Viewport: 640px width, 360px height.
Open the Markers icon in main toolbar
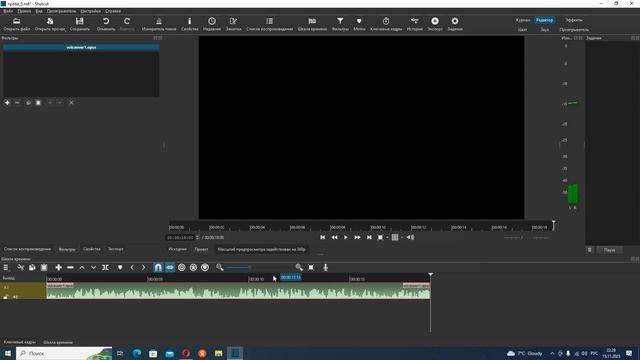coord(359,21)
